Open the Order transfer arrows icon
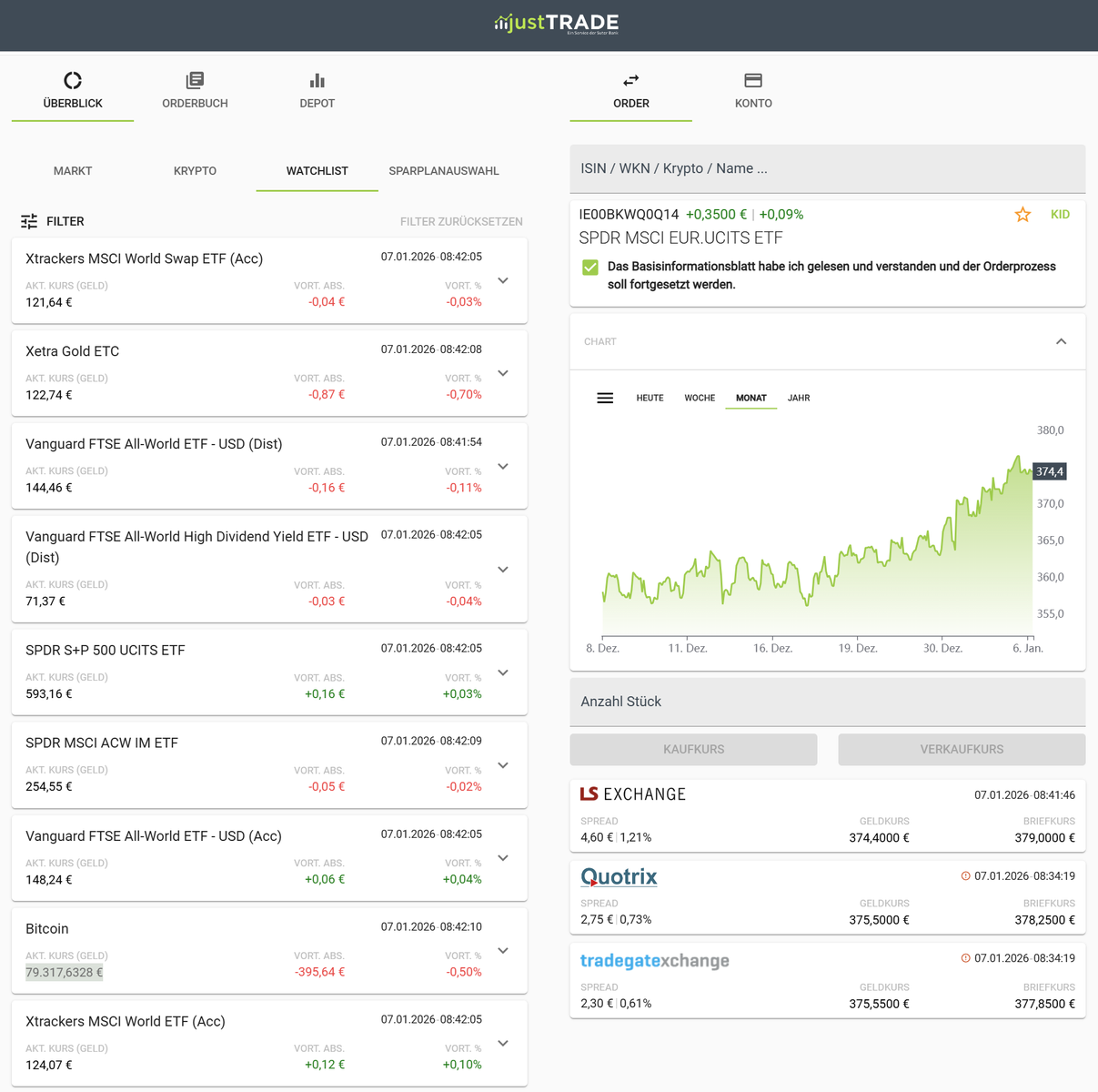Screen dimensions: 1098x1092 click(x=630, y=81)
